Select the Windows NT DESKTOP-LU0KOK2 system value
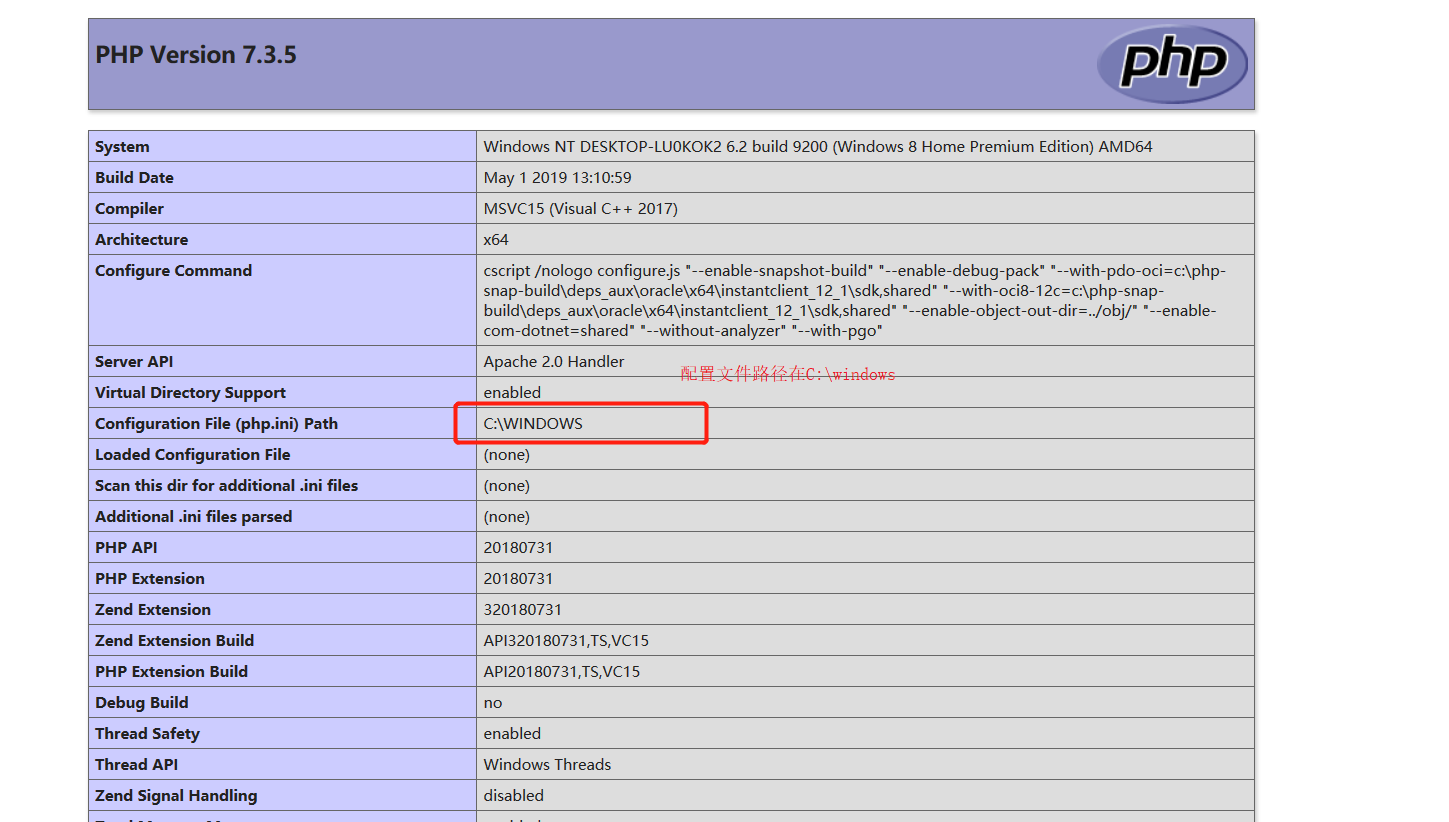 click(818, 147)
